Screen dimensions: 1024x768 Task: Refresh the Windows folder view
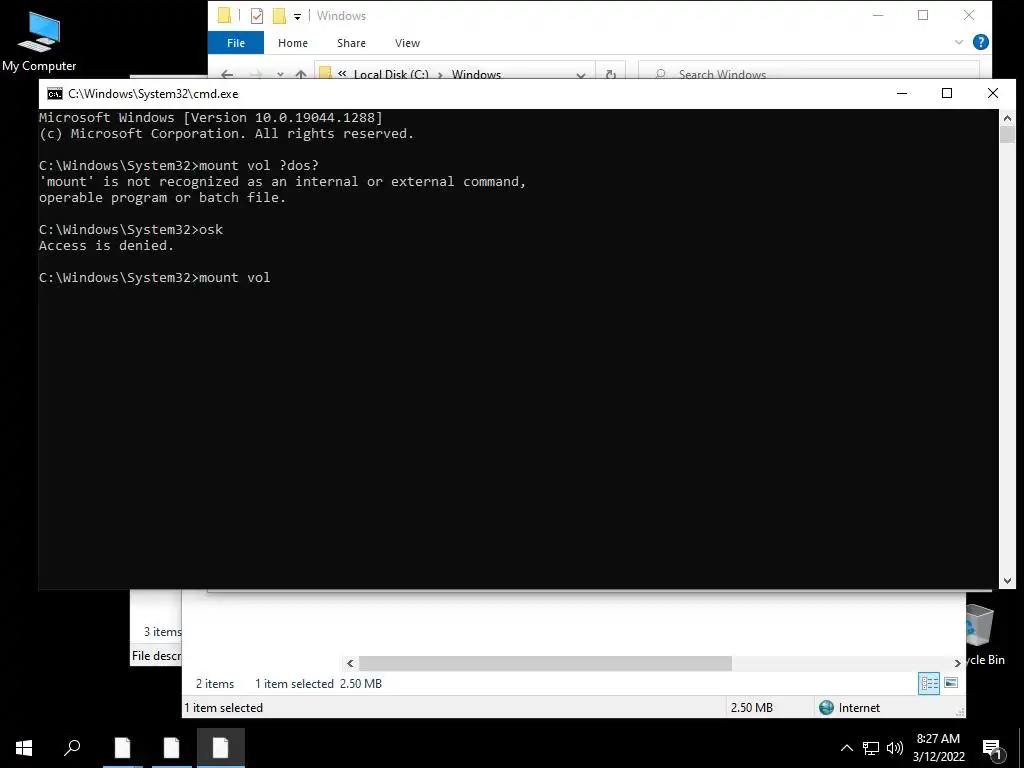click(x=611, y=74)
